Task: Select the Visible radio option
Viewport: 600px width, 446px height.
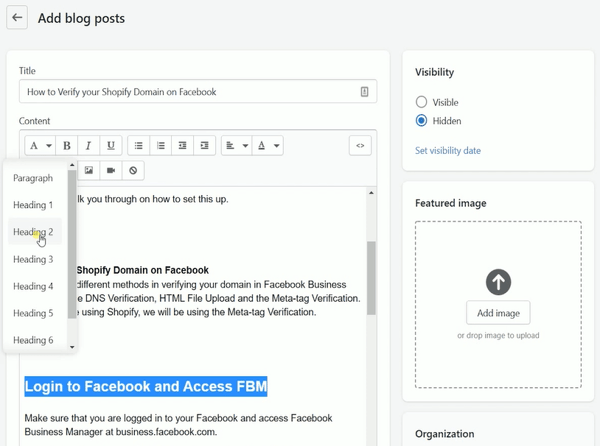Action: point(421,102)
